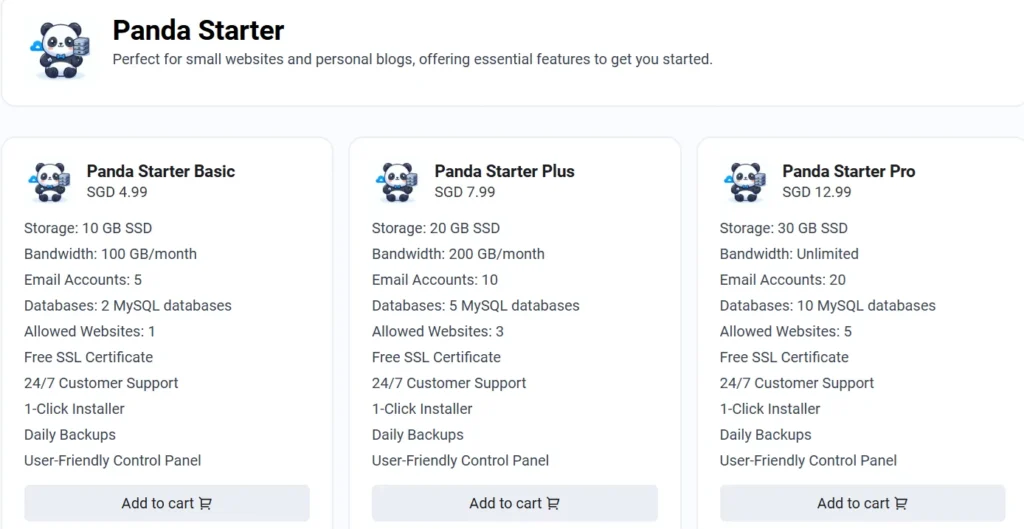Click the SGD 4.99 price label
The height and width of the screenshot is (529, 1024).
[x=117, y=192]
